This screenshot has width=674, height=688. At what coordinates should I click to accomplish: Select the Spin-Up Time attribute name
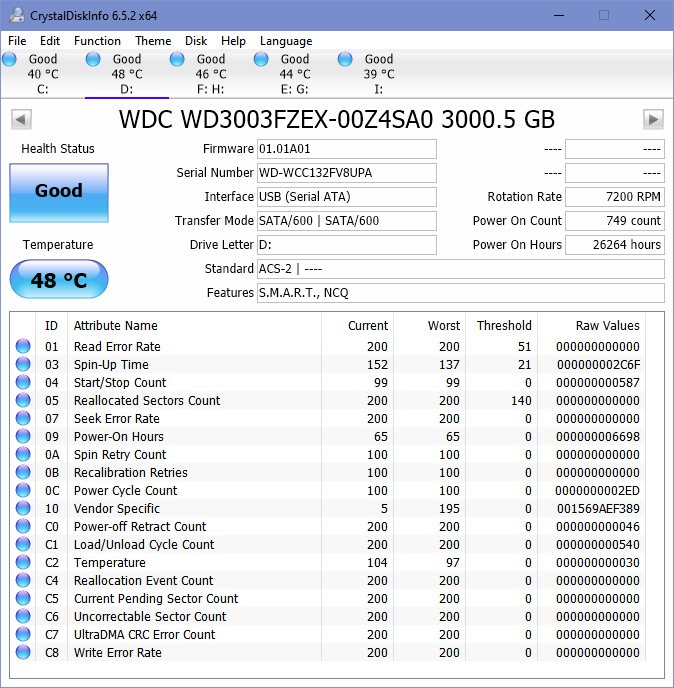tap(111, 365)
